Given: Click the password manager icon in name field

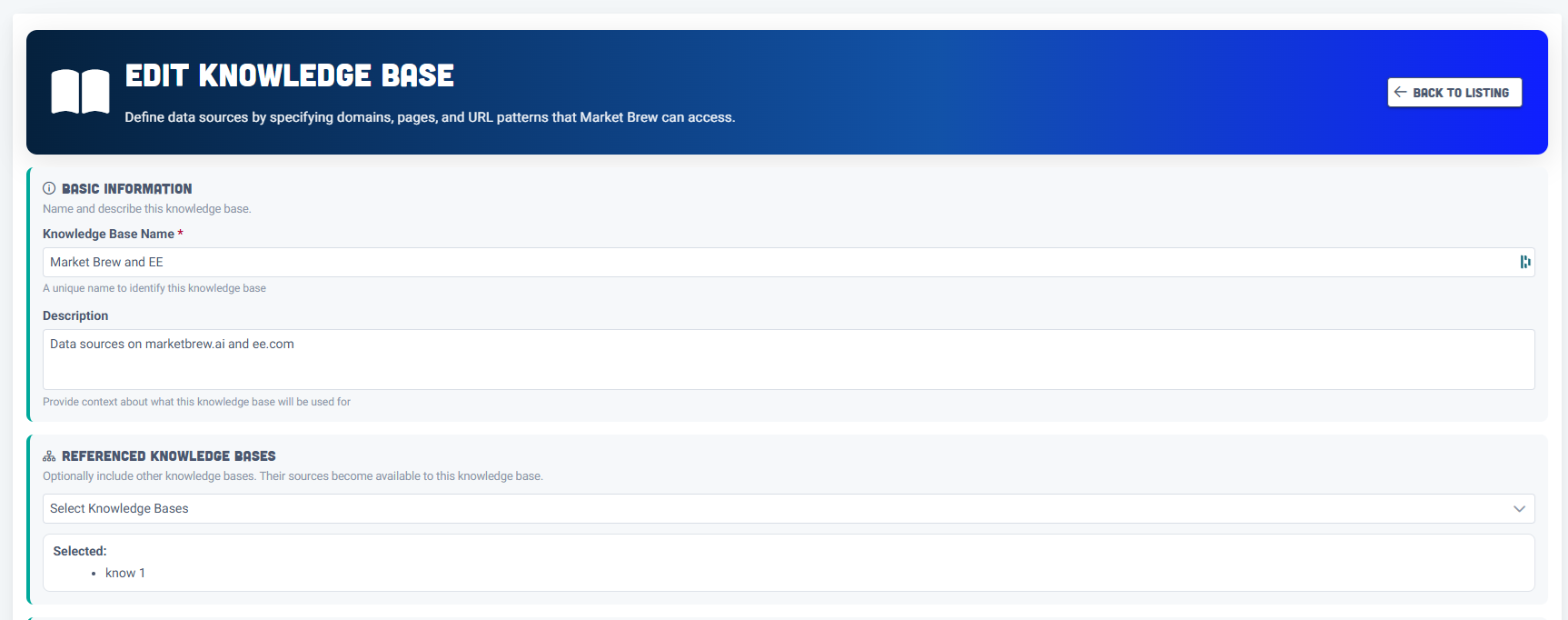Looking at the screenshot, I should click(1525, 262).
